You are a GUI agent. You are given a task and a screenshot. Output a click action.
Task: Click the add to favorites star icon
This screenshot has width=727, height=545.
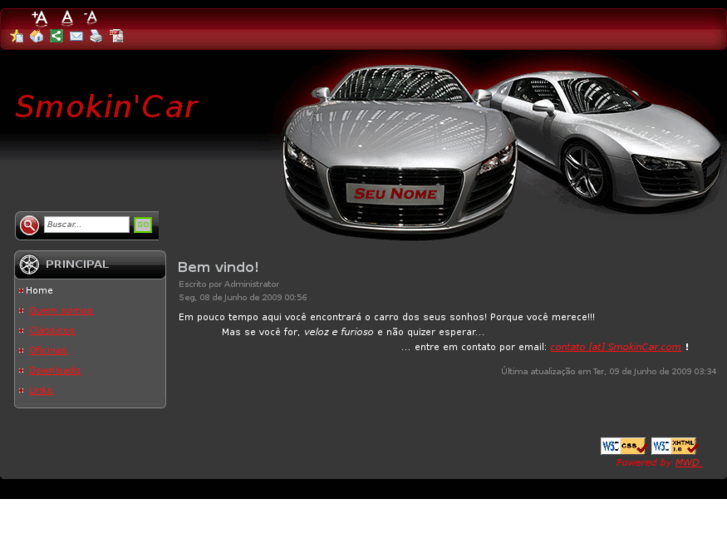tap(17, 36)
